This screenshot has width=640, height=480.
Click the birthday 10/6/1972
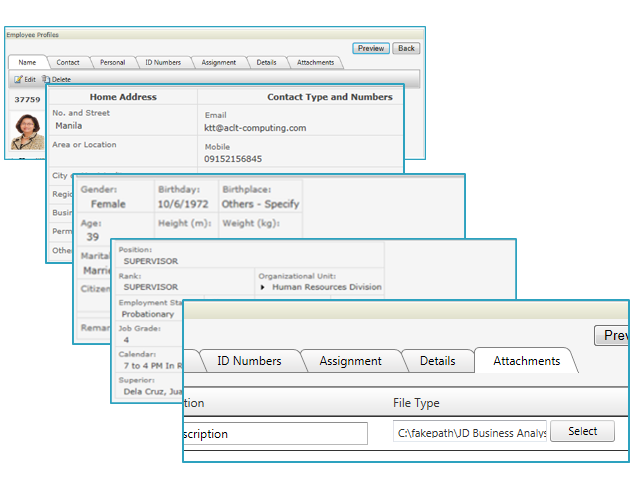pos(183,204)
